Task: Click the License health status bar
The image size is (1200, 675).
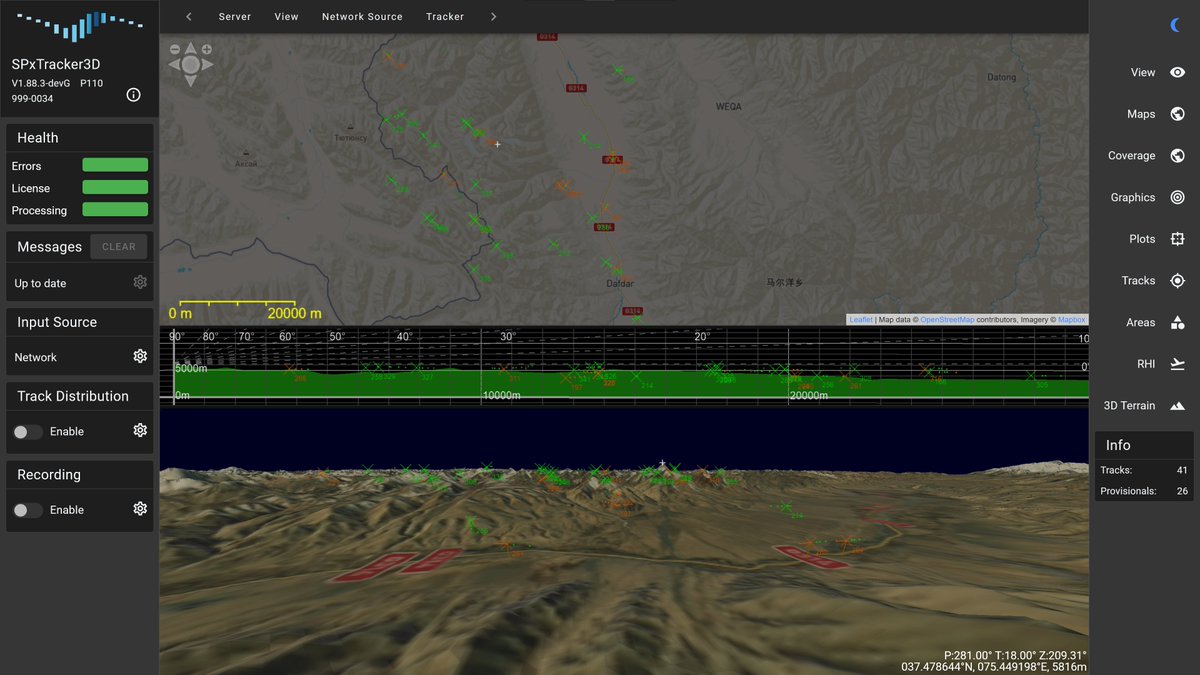Action: pyautogui.click(x=115, y=187)
